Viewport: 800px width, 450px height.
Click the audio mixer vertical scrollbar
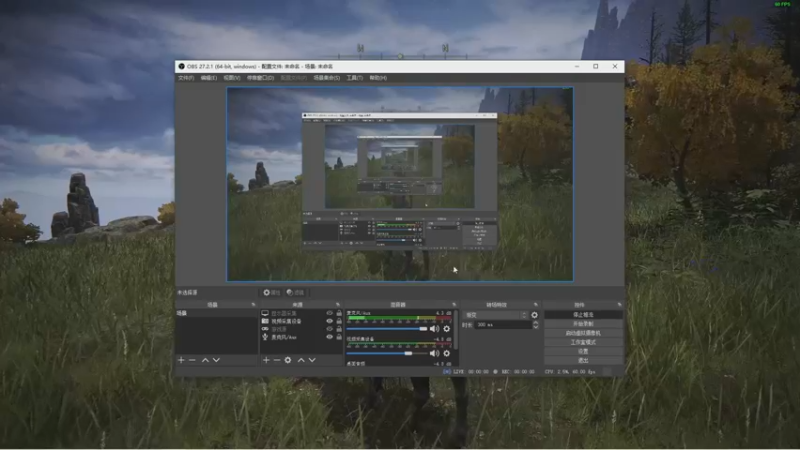pyautogui.click(x=456, y=329)
